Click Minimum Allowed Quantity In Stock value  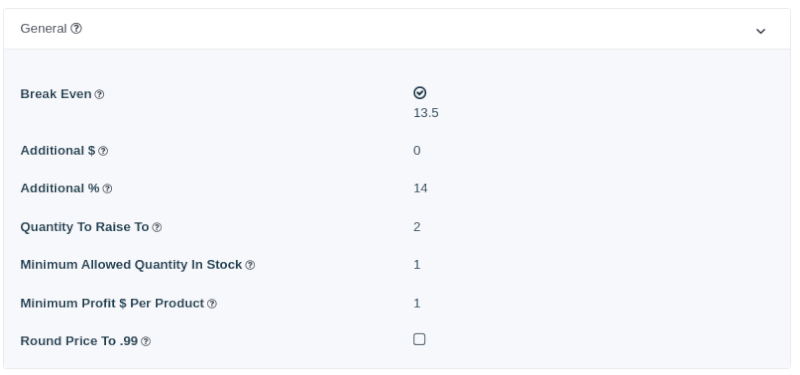[x=417, y=264]
